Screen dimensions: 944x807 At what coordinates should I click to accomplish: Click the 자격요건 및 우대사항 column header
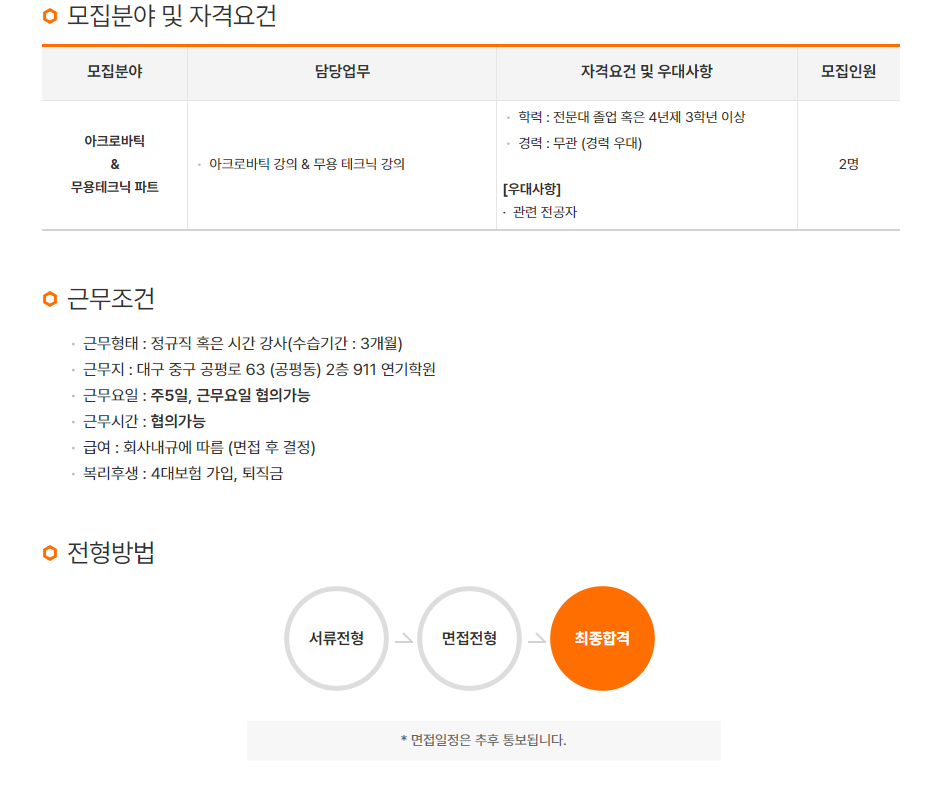(x=646, y=72)
